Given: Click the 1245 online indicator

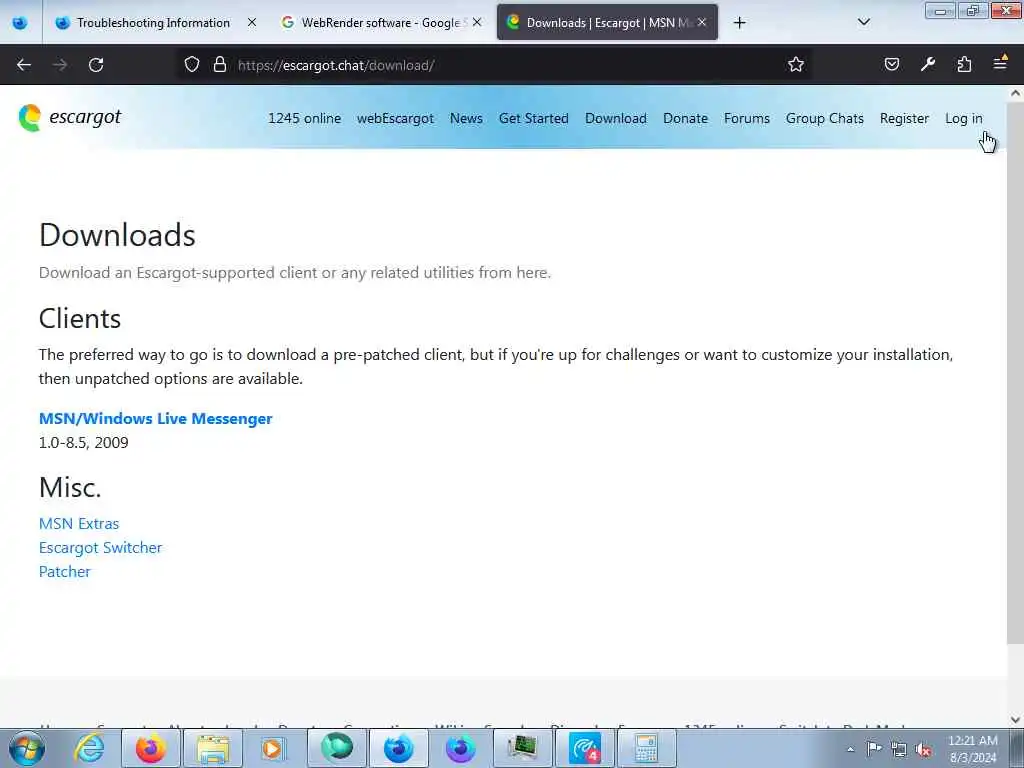Looking at the screenshot, I should coord(304,118).
